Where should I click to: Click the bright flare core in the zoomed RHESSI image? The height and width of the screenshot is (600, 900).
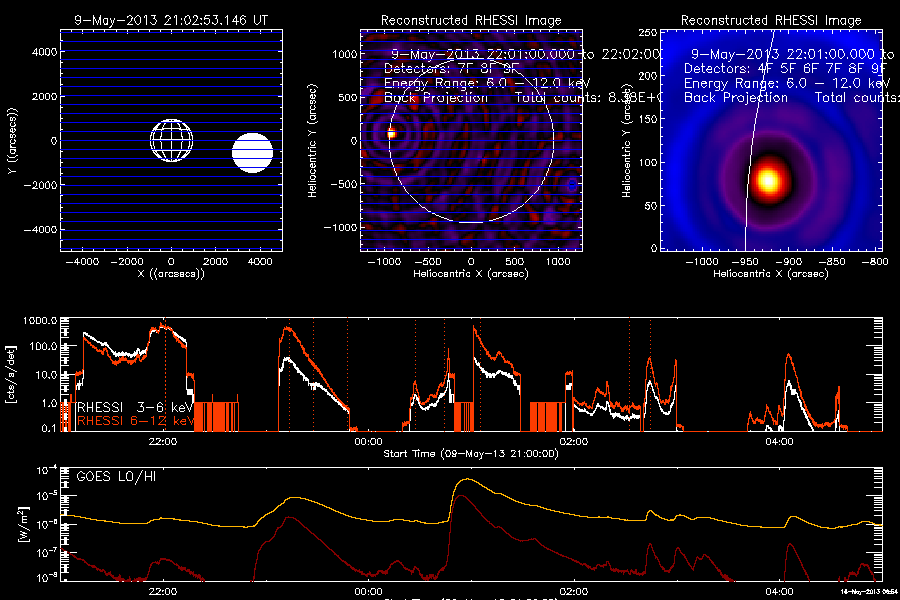coord(768,180)
